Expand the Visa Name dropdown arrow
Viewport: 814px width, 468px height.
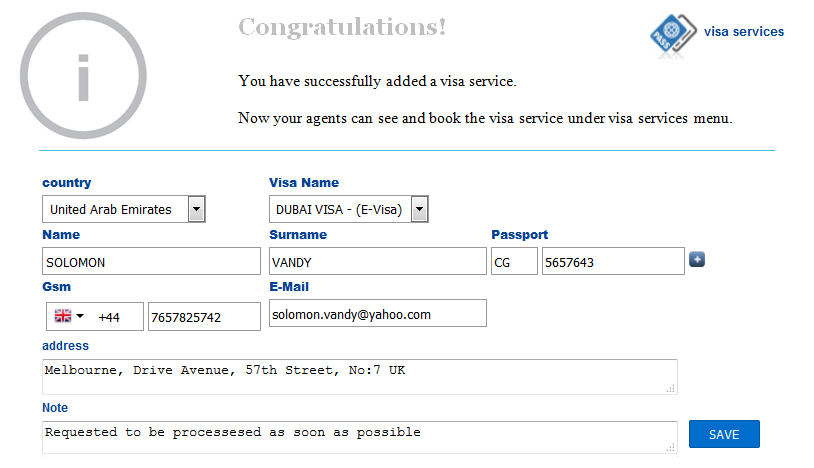pos(419,209)
